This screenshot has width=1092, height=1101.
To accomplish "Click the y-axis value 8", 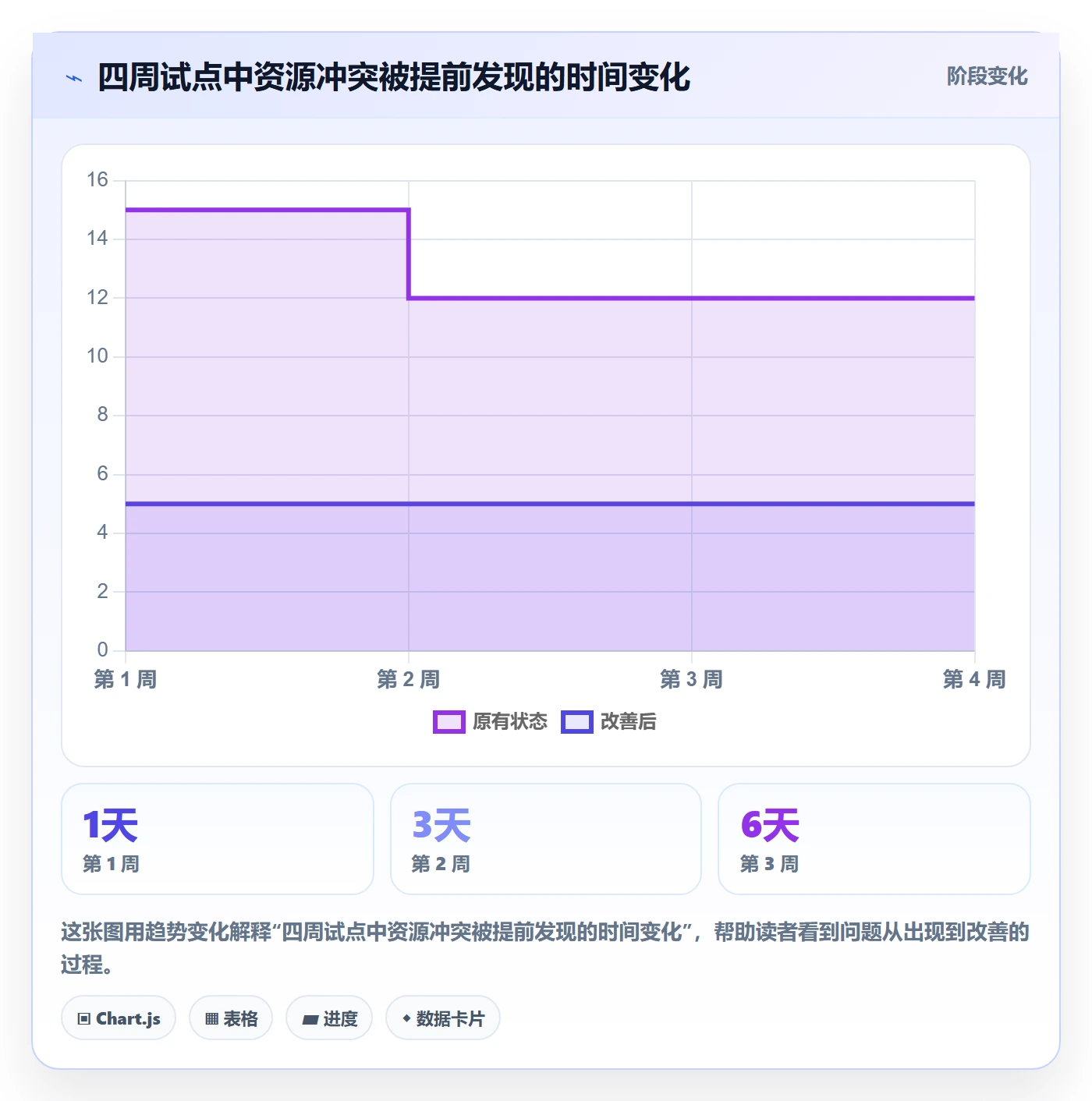I will 102,415.
